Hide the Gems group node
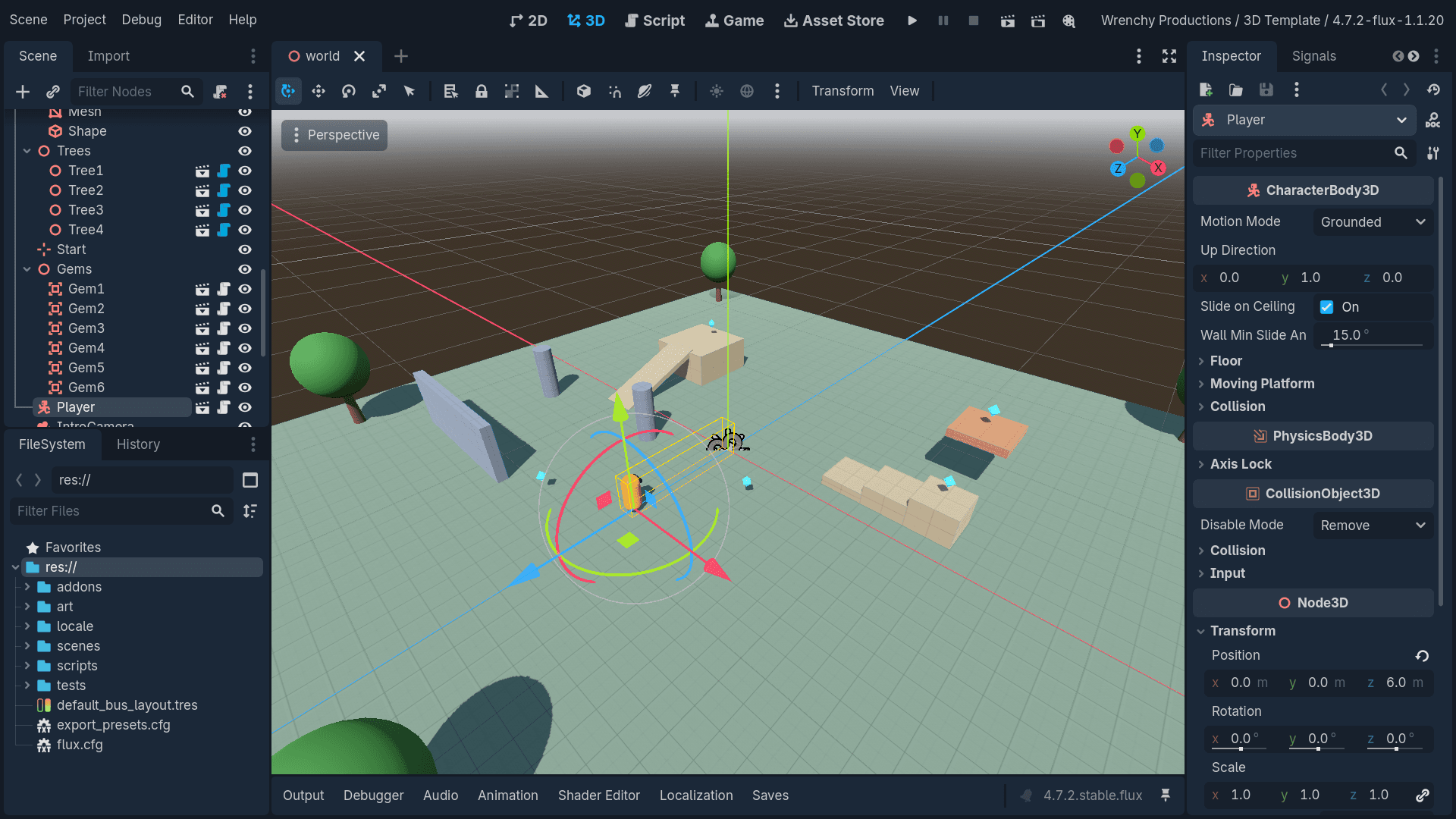 [x=245, y=269]
